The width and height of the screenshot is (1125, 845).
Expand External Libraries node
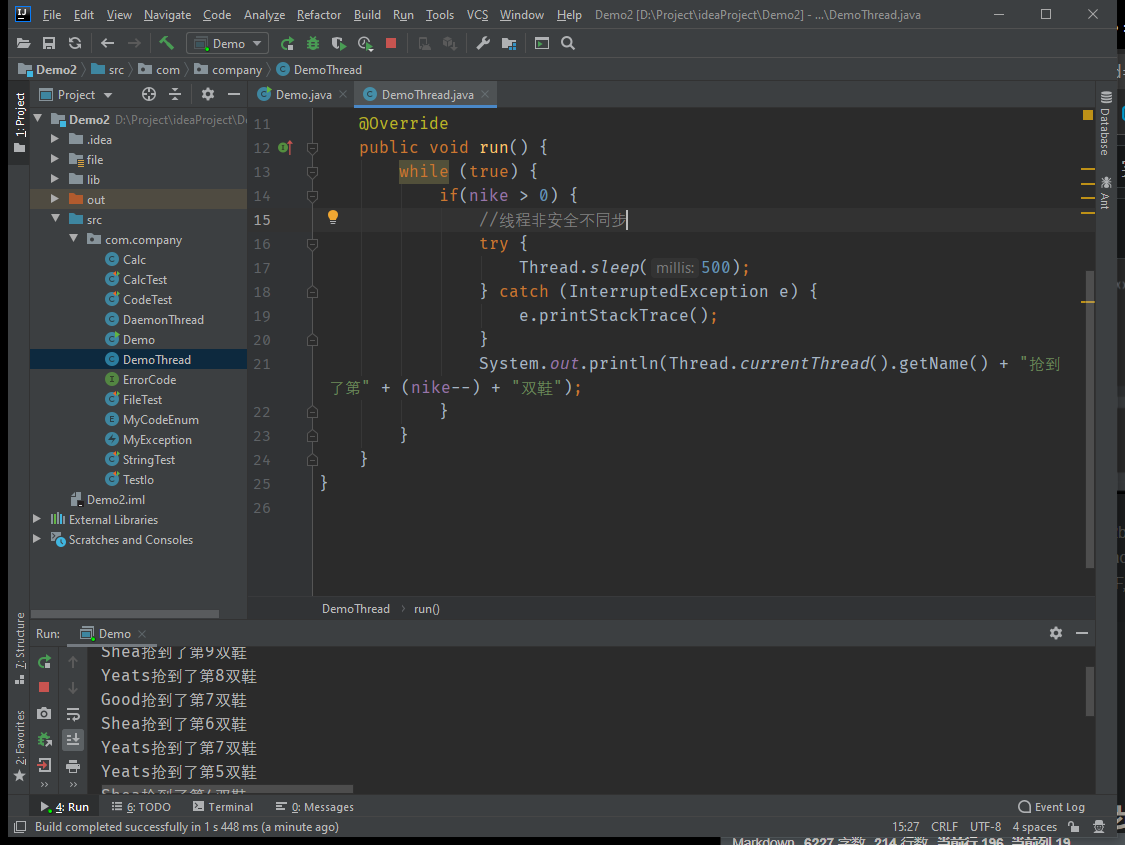click(37, 519)
